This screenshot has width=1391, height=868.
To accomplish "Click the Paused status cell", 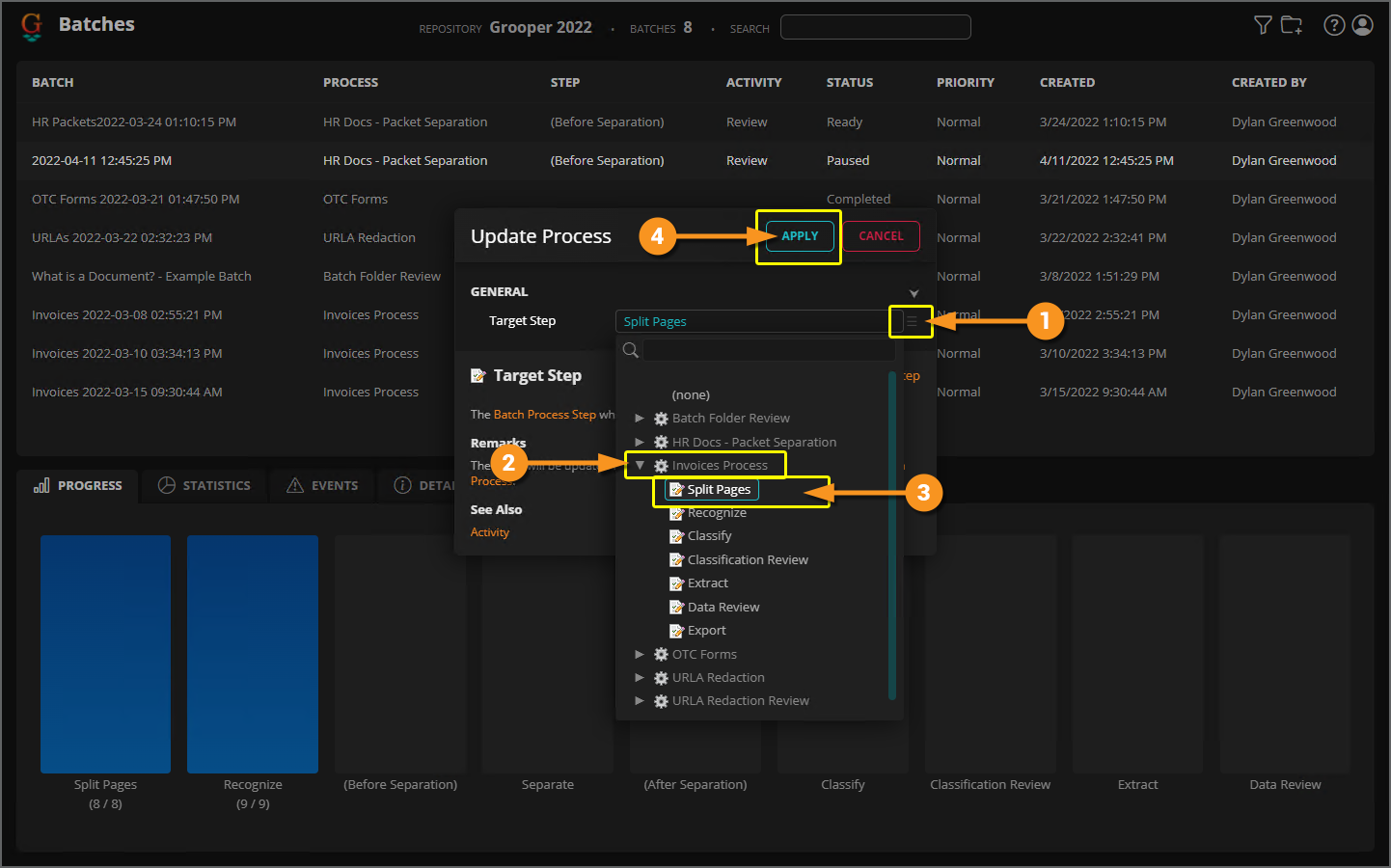I will pos(848,161).
